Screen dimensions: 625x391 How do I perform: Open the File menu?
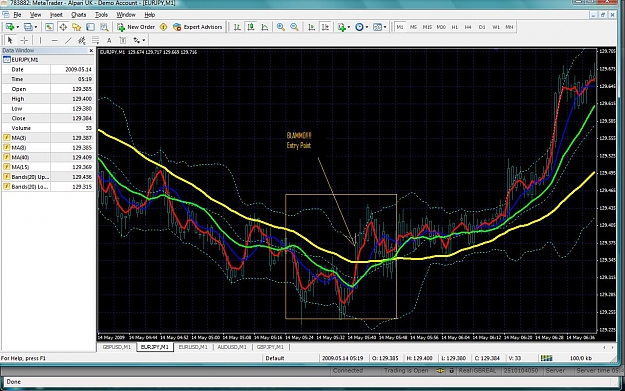[17, 15]
